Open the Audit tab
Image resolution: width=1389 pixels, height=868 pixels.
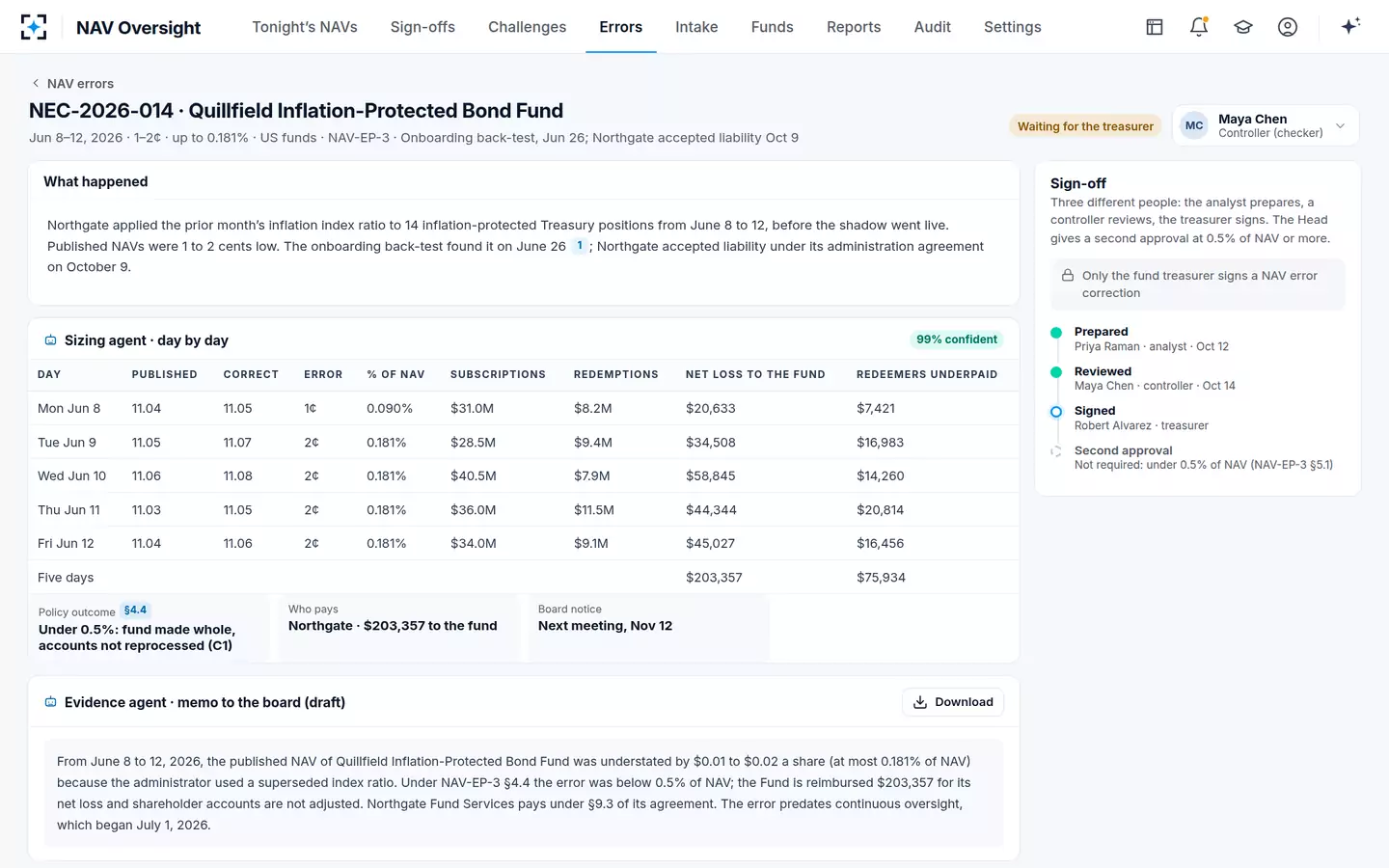(x=932, y=27)
